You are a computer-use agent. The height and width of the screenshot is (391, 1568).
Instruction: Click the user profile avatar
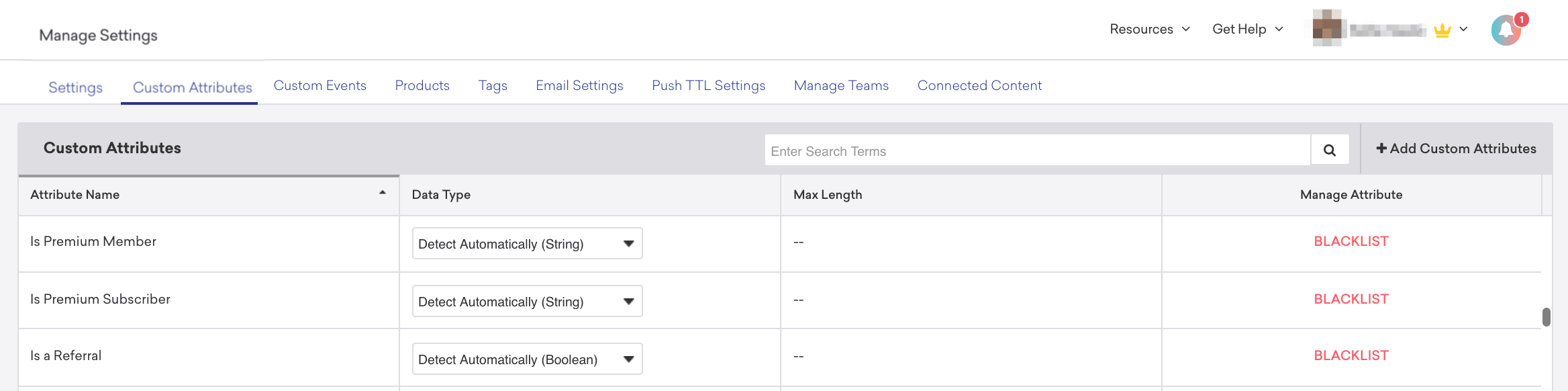(x=1327, y=28)
